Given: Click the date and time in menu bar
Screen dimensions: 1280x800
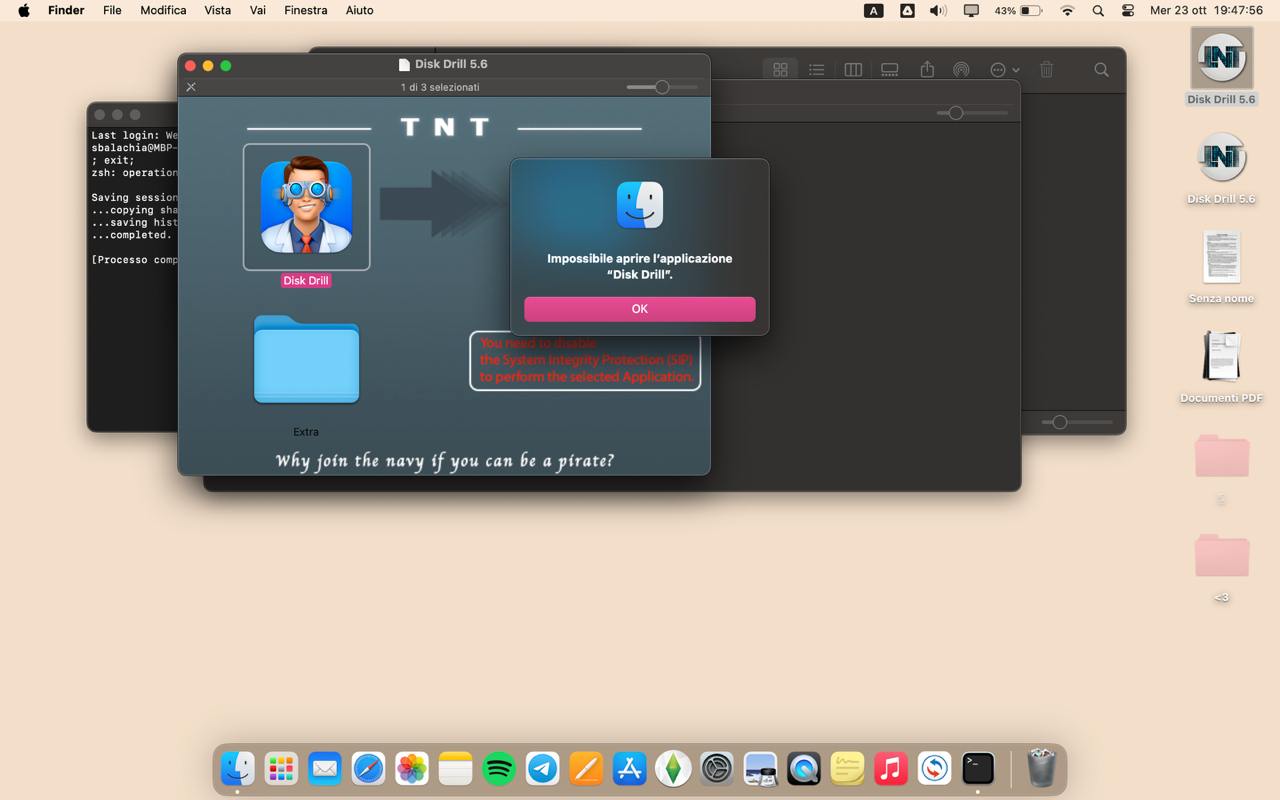Looking at the screenshot, I should pos(1206,10).
